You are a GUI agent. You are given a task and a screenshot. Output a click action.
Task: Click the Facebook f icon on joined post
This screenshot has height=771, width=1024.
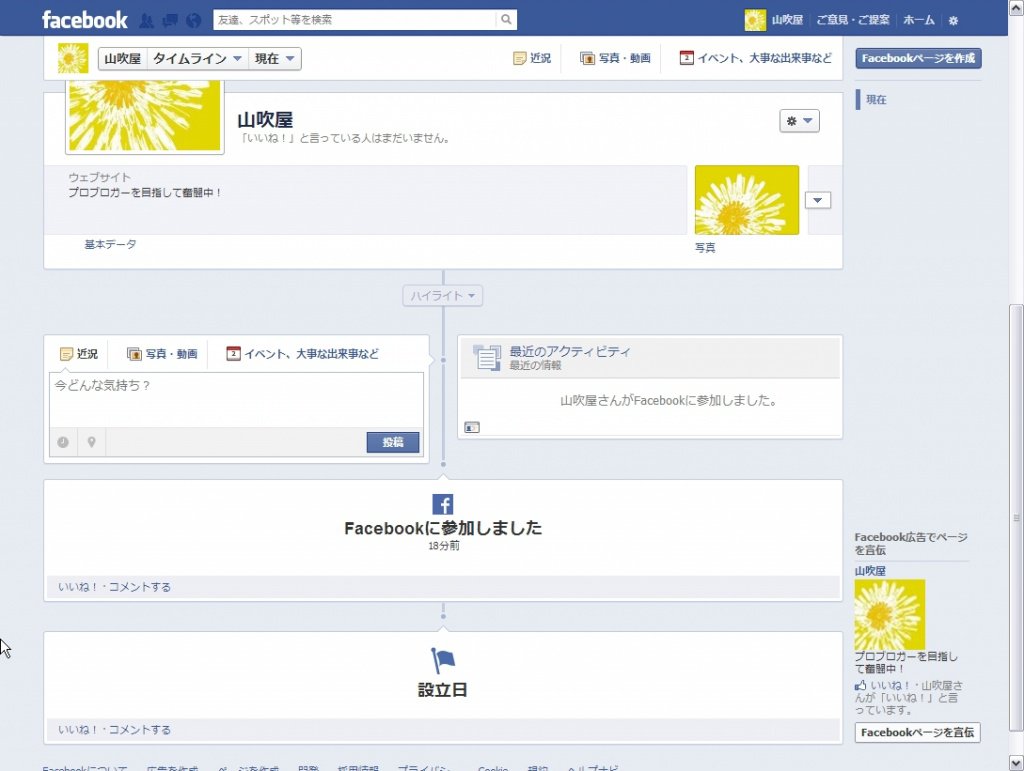(x=443, y=504)
